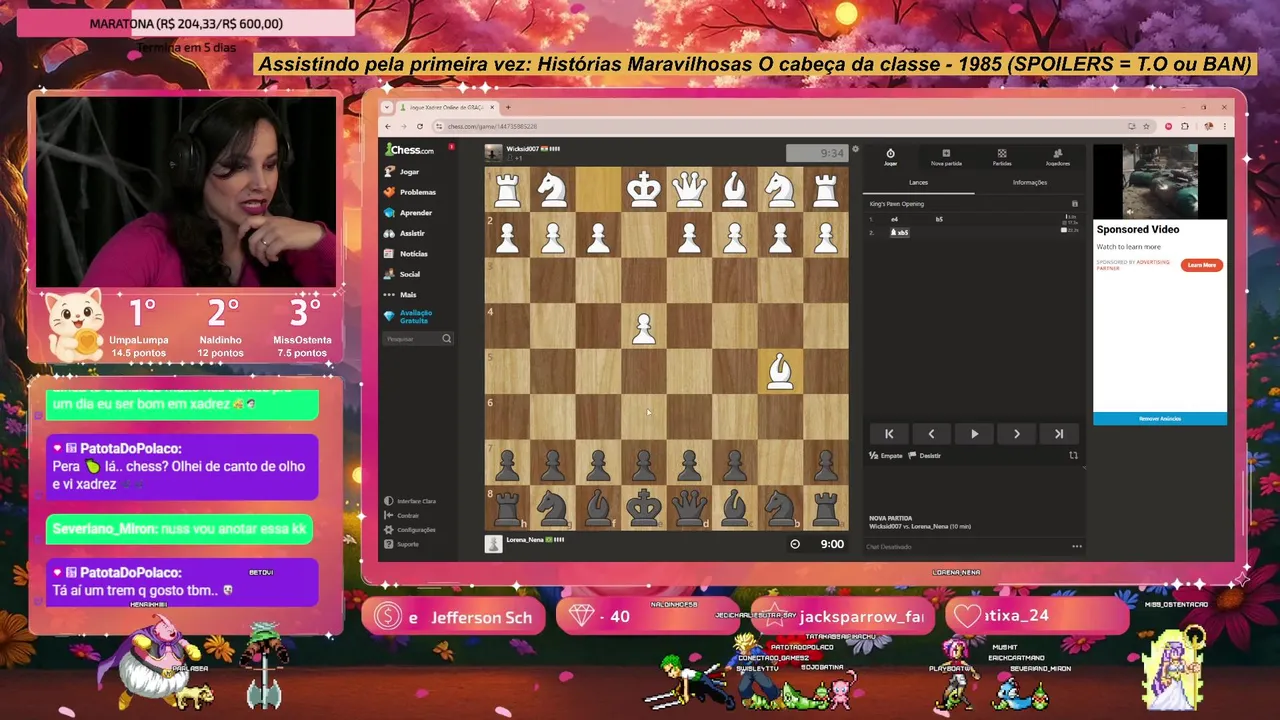Open the Chrome three-dot menu
This screenshot has width=1280, height=720.
pos(1224,126)
